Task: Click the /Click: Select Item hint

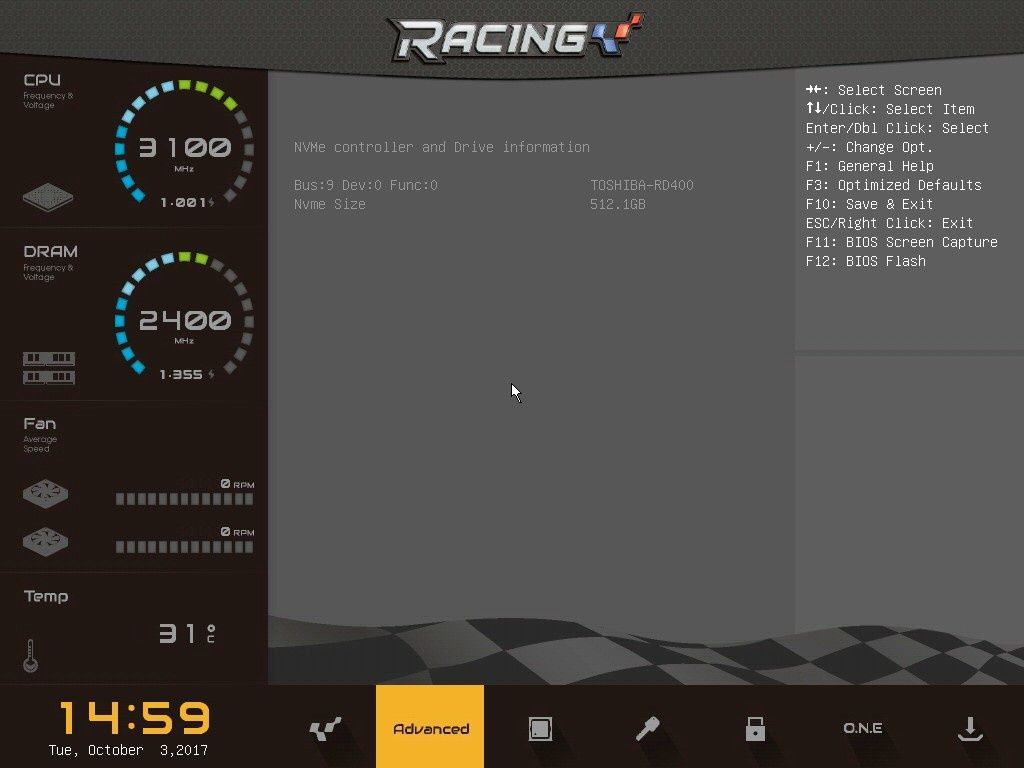Action: 890,109
